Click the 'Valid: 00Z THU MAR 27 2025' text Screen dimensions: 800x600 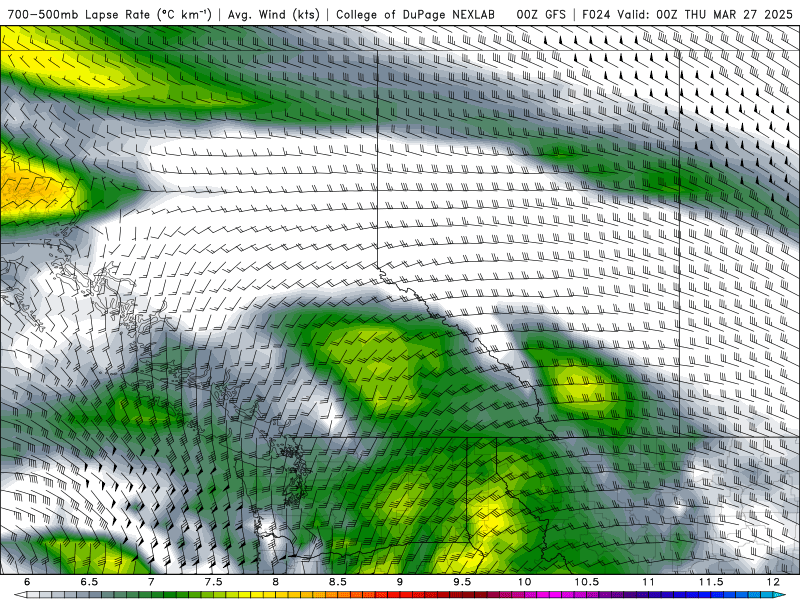[x=705, y=14]
